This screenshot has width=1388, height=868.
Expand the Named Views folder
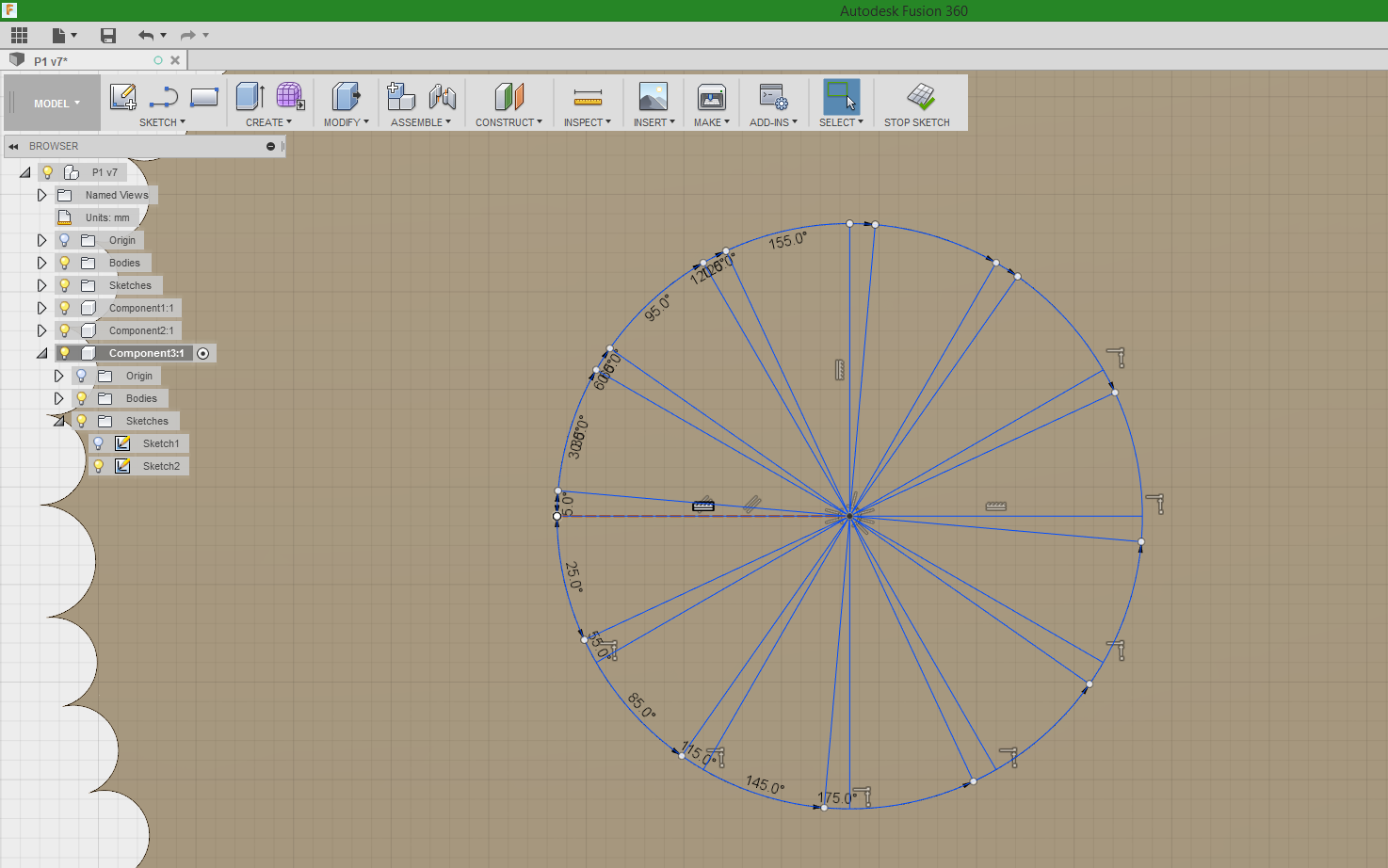coord(41,195)
